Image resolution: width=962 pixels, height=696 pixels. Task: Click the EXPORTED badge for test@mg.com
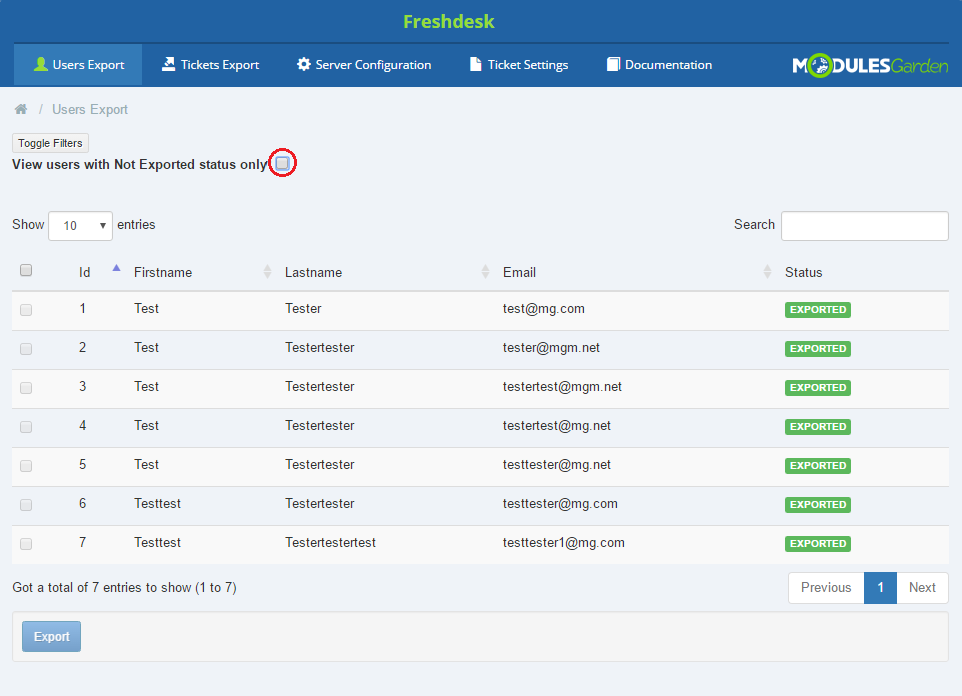click(x=818, y=309)
